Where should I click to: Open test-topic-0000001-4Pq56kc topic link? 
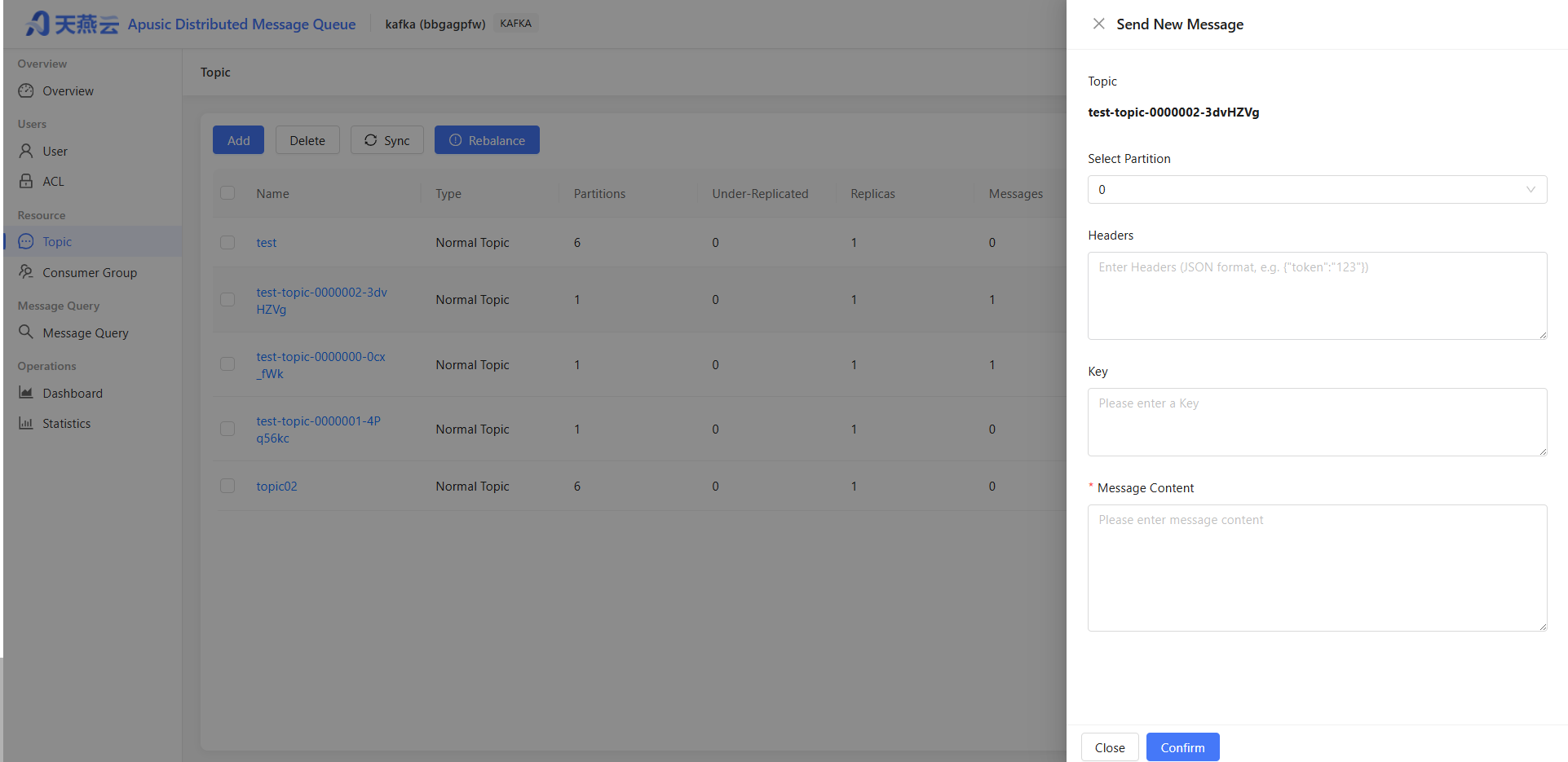318,429
